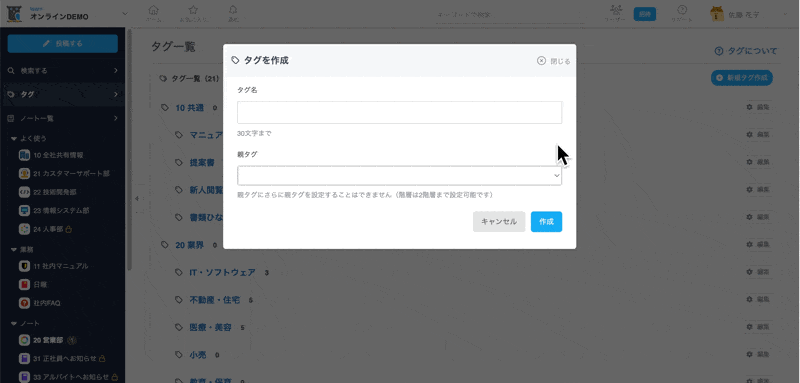Open favorites via the star icon
800x383 pixels.
tap(193, 10)
